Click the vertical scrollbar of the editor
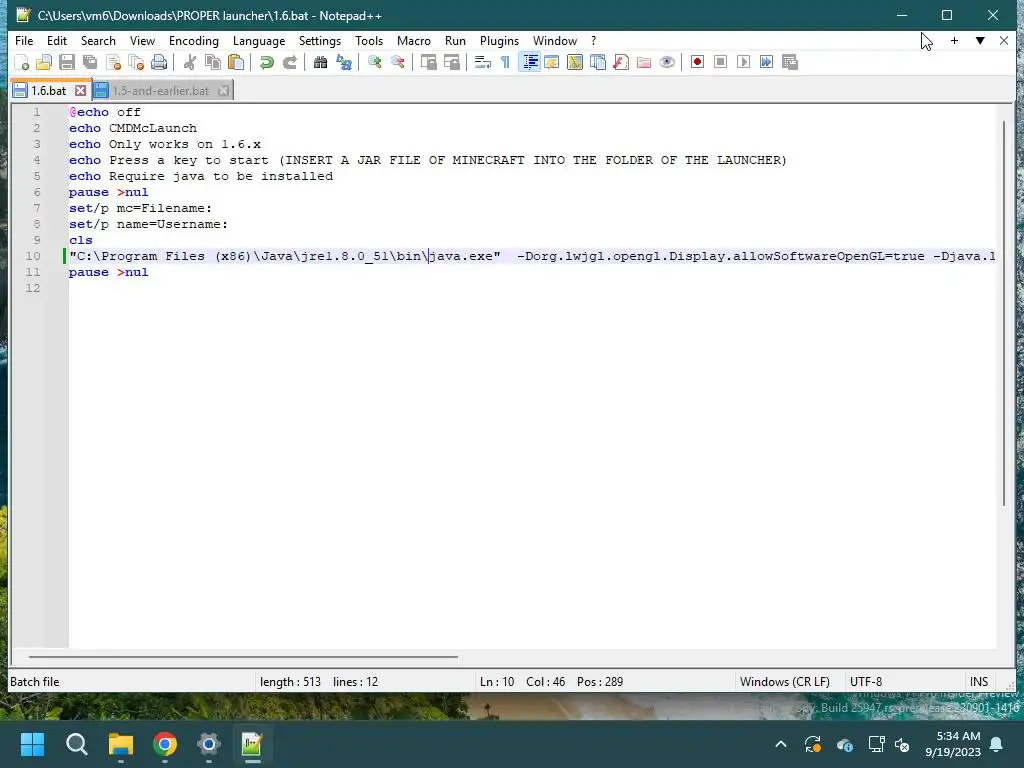 1005,313
